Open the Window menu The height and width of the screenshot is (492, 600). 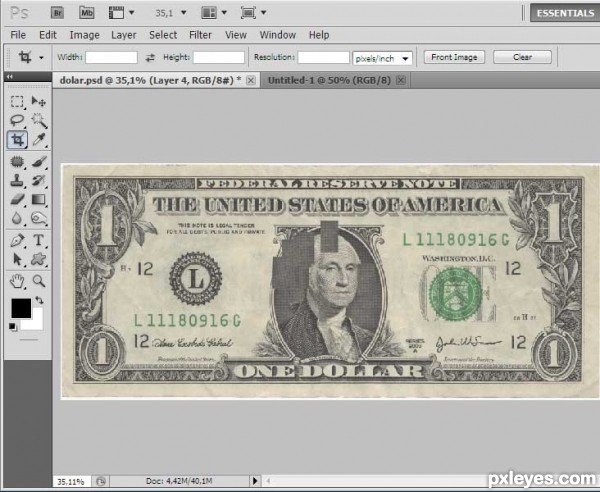pos(278,35)
